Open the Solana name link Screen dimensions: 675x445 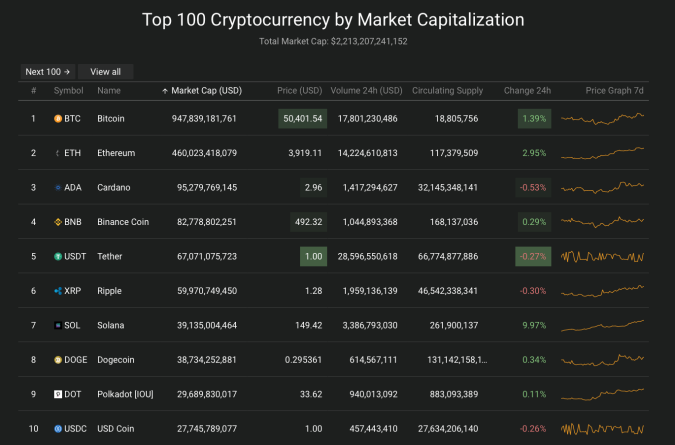coord(111,325)
